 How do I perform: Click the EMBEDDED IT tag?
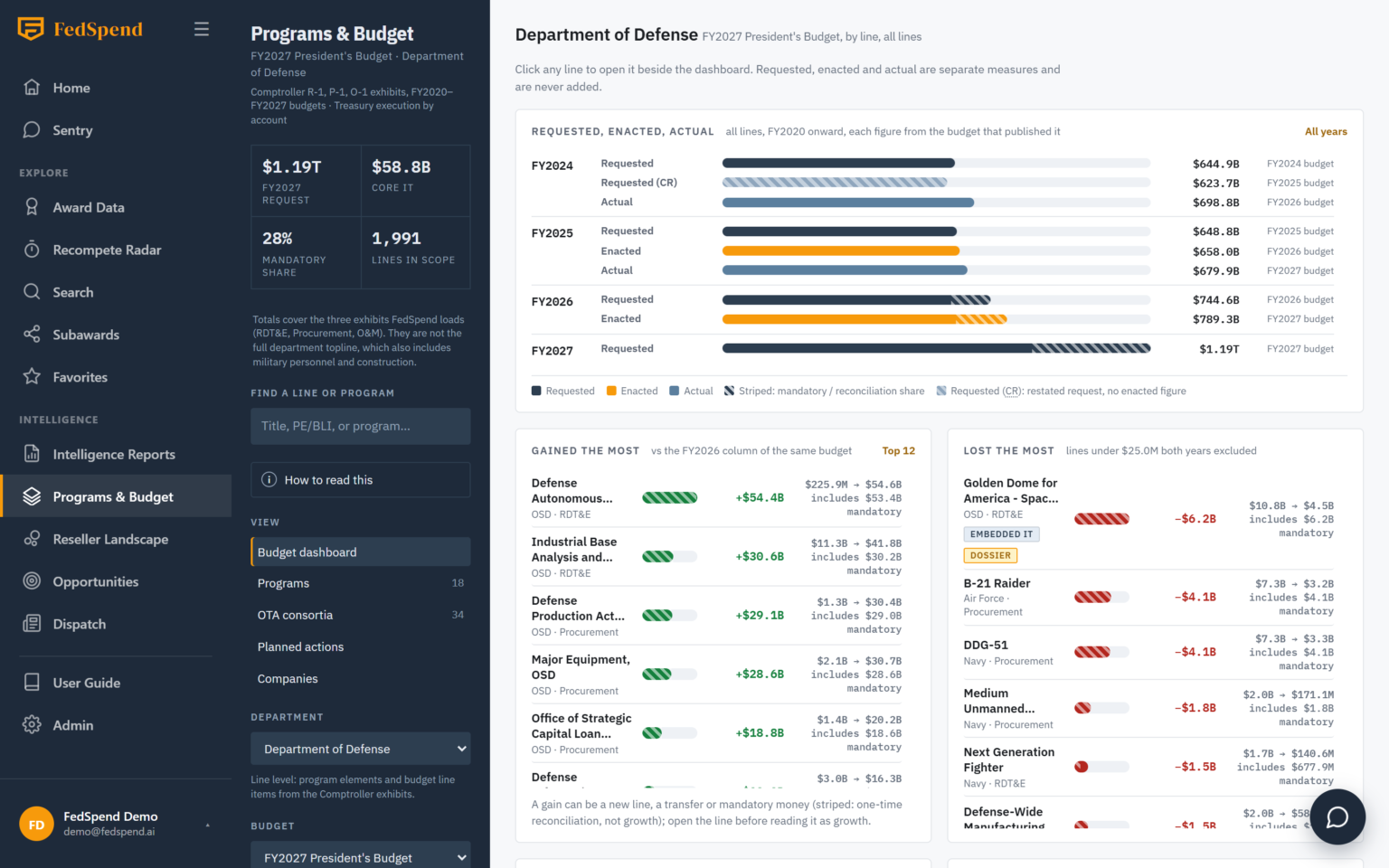1002,534
